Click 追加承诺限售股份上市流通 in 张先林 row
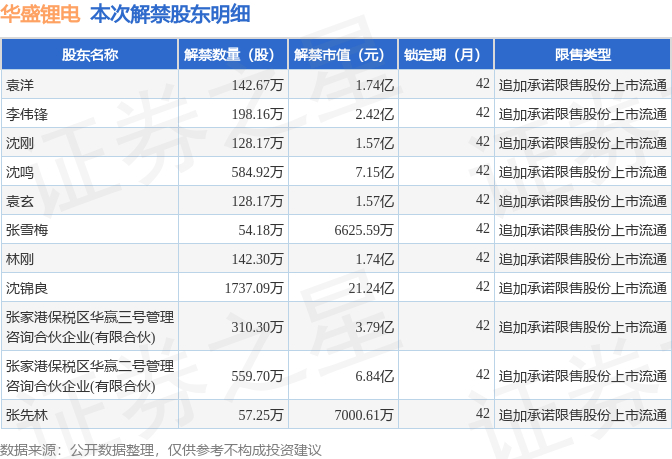672x459 pixels. tap(582, 414)
